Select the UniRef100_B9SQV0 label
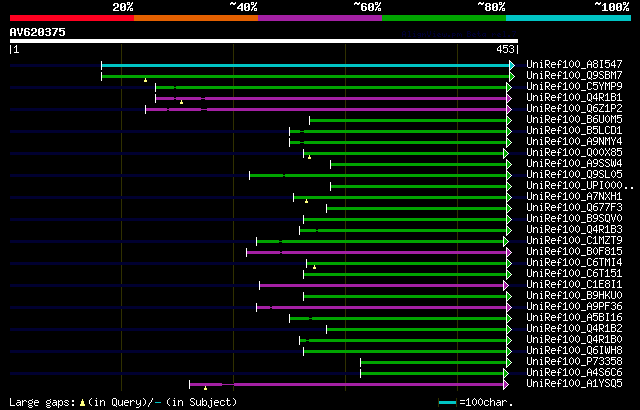This screenshot has height=410, width=640. pos(574,219)
